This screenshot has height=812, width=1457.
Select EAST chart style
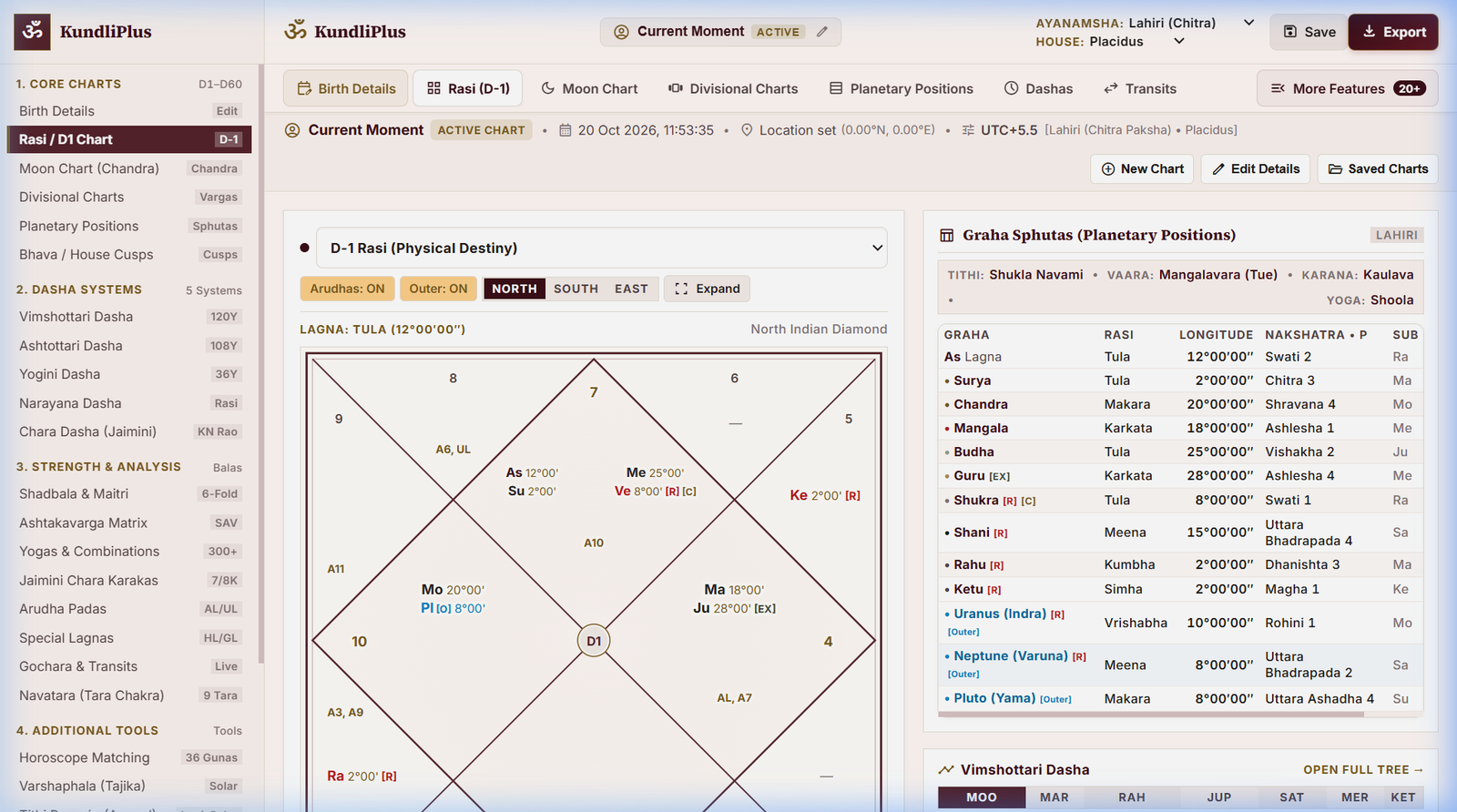pos(631,289)
